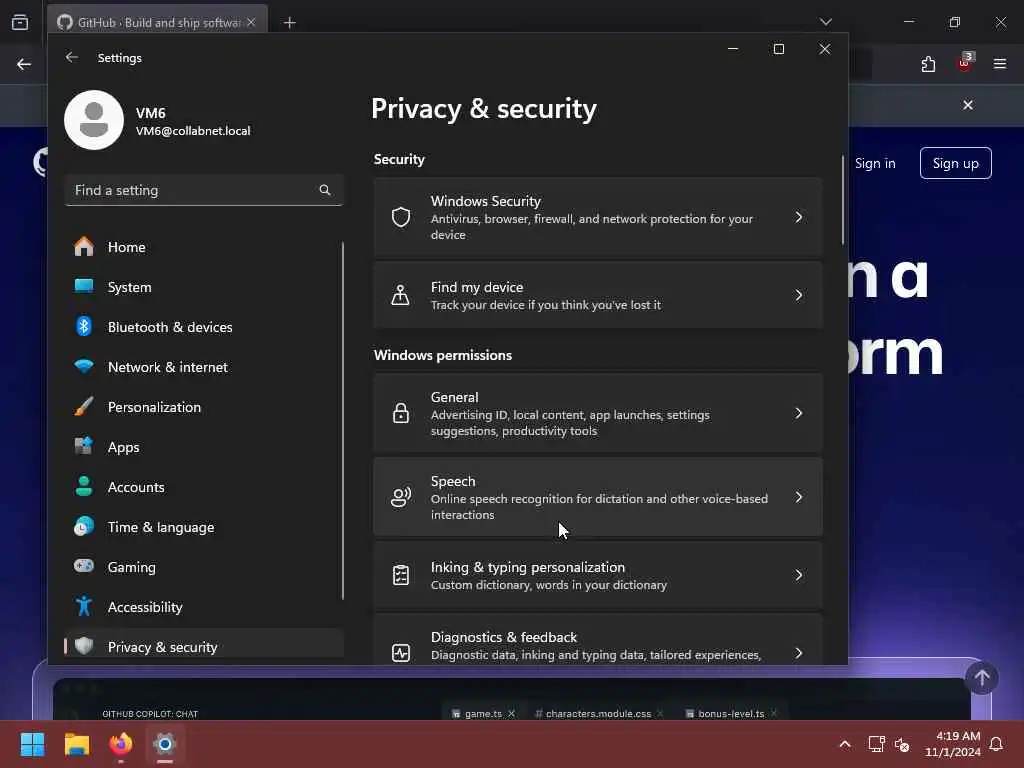This screenshot has width=1024, height=768.
Task: Show hidden system tray icons
Action: [x=844, y=744]
